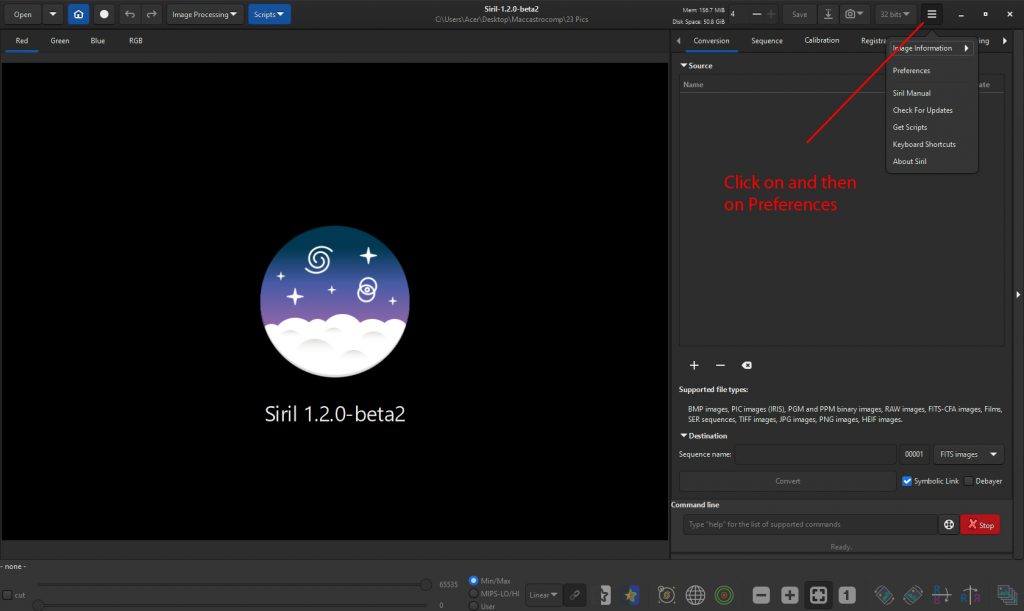Click the Convert button
Viewport: 1024px width, 611px height.
[x=788, y=481]
